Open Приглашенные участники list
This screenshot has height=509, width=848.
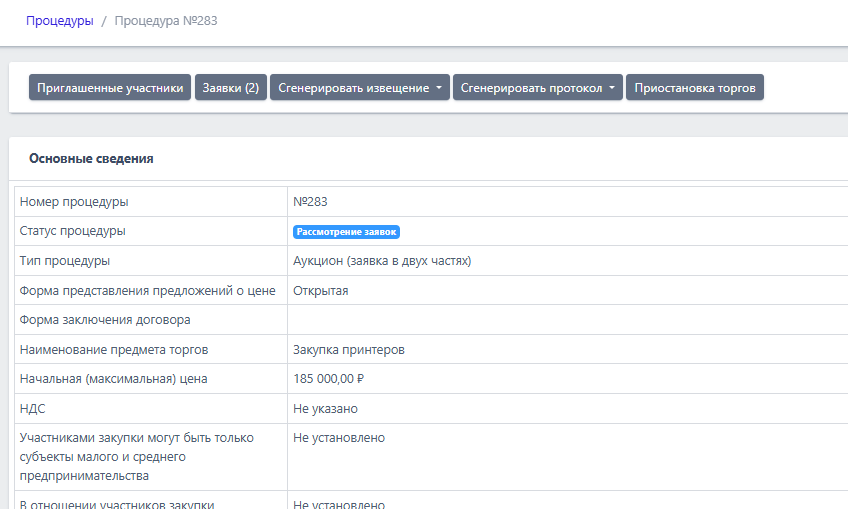[x=110, y=88]
